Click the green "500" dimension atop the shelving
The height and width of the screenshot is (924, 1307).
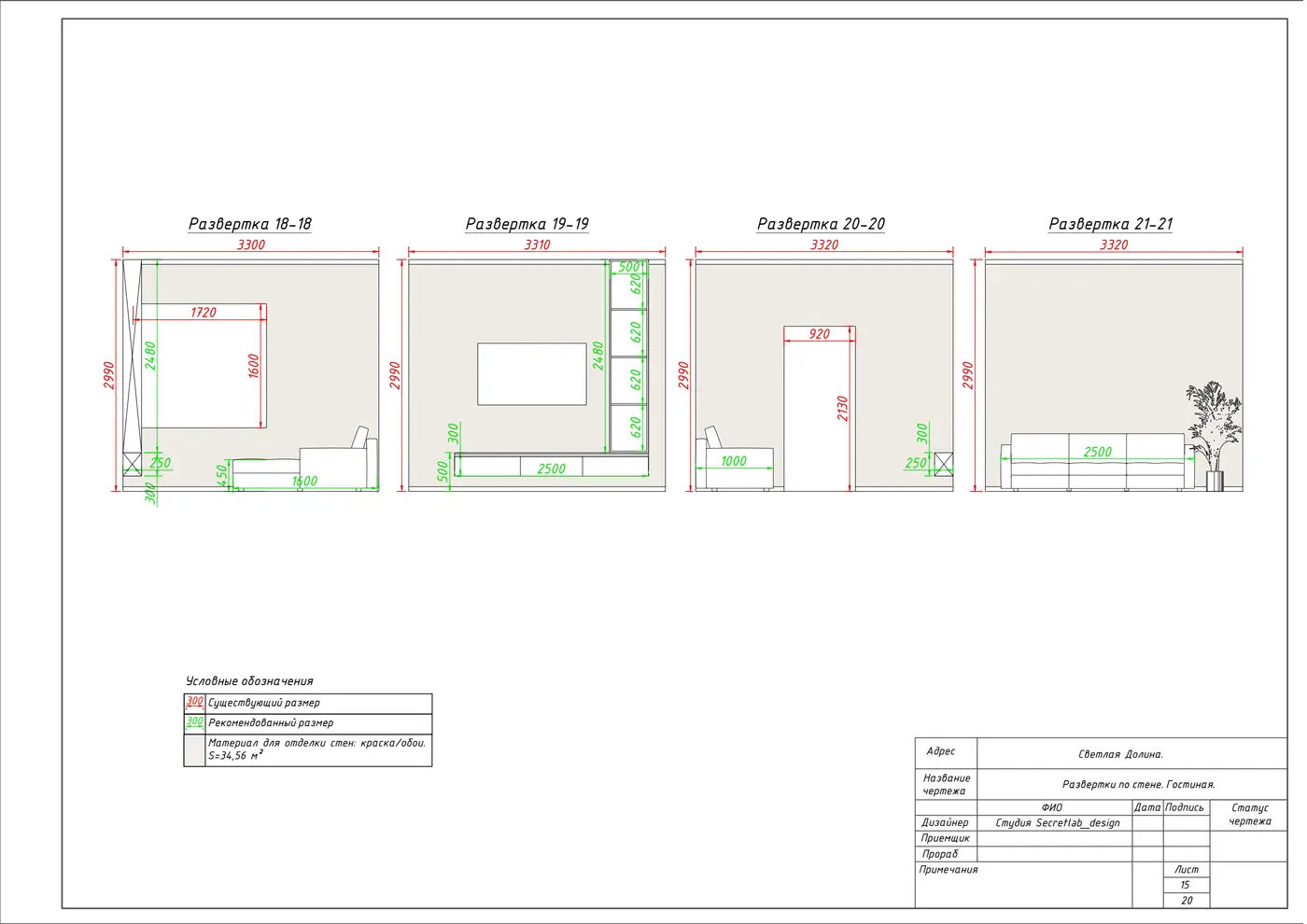(x=629, y=267)
